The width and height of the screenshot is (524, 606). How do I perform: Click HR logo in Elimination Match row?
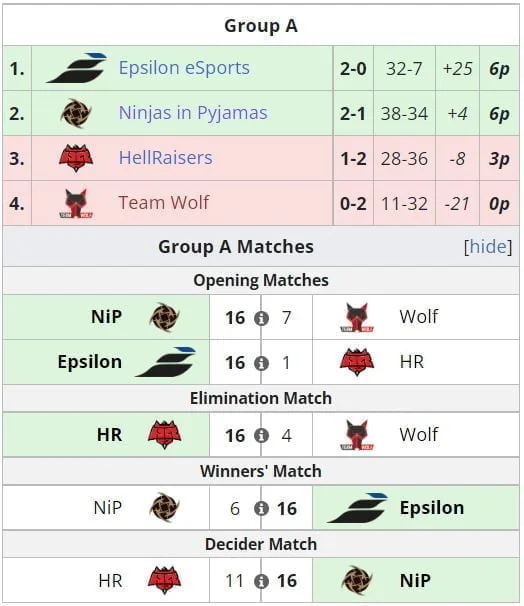[165, 435]
